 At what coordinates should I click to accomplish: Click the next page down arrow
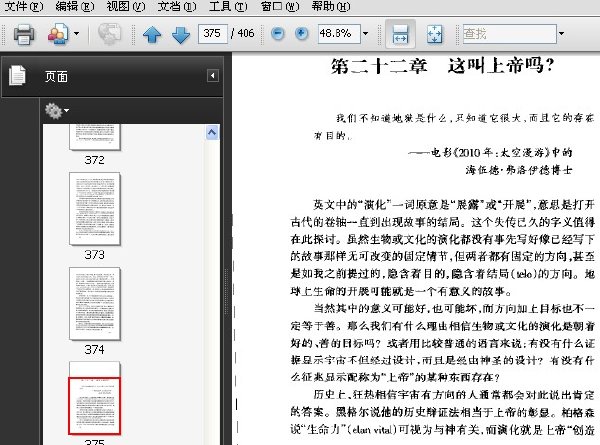pyautogui.click(x=181, y=35)
